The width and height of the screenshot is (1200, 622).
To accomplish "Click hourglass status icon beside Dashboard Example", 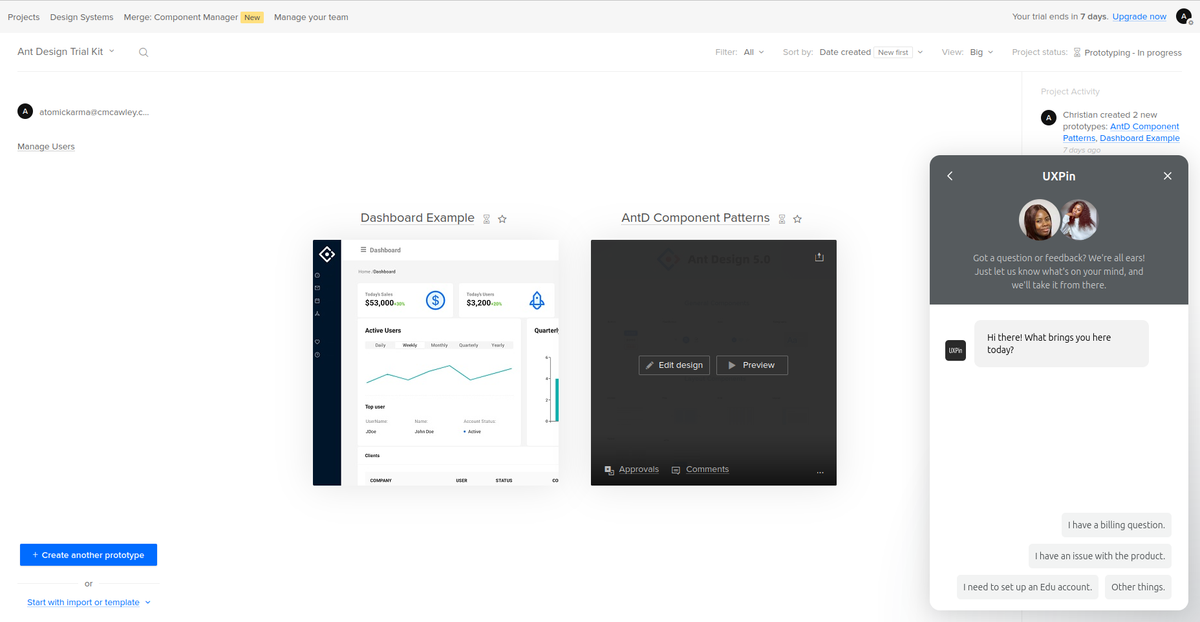I will (x=486, y=218).
